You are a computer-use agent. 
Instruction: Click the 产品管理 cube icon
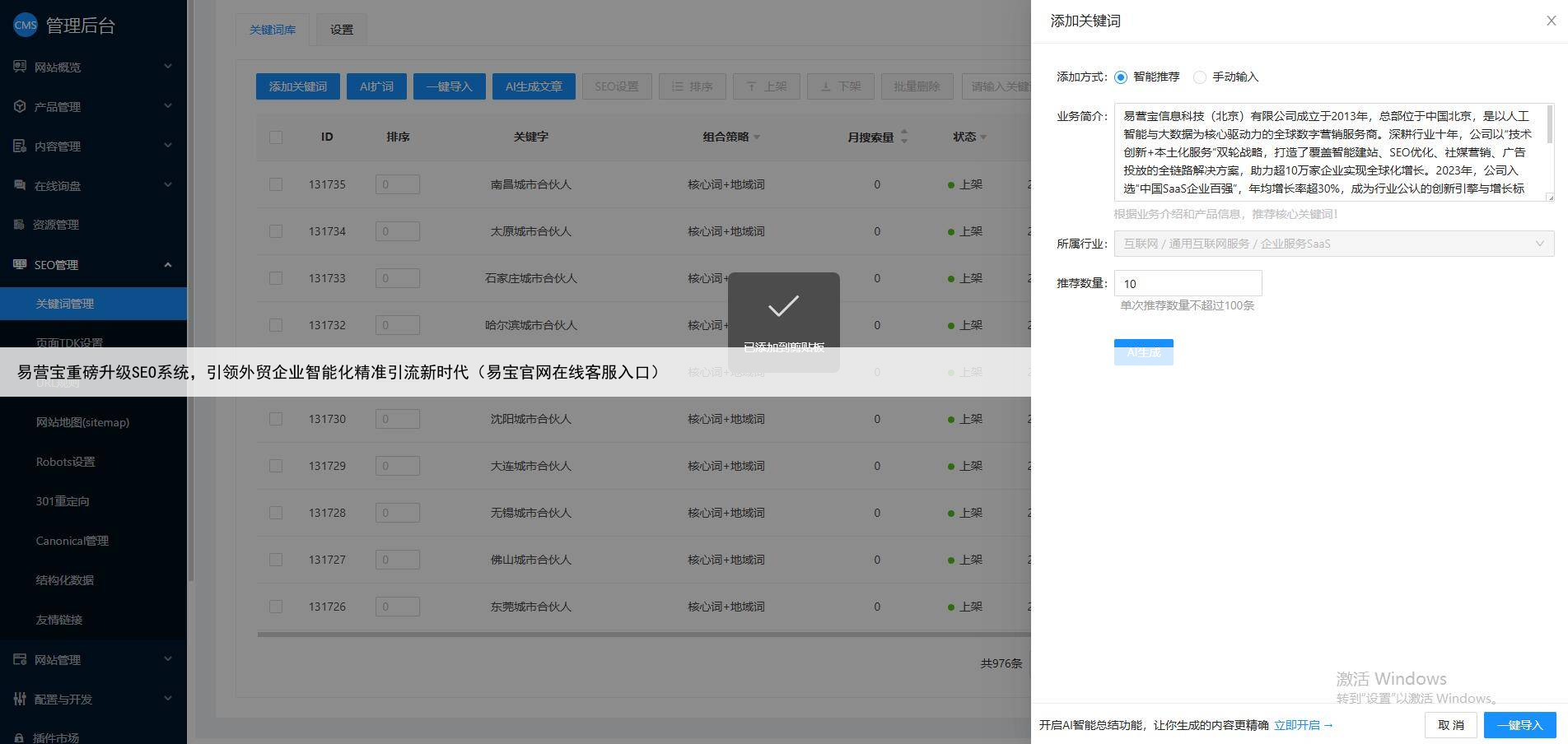coord(20,106)
